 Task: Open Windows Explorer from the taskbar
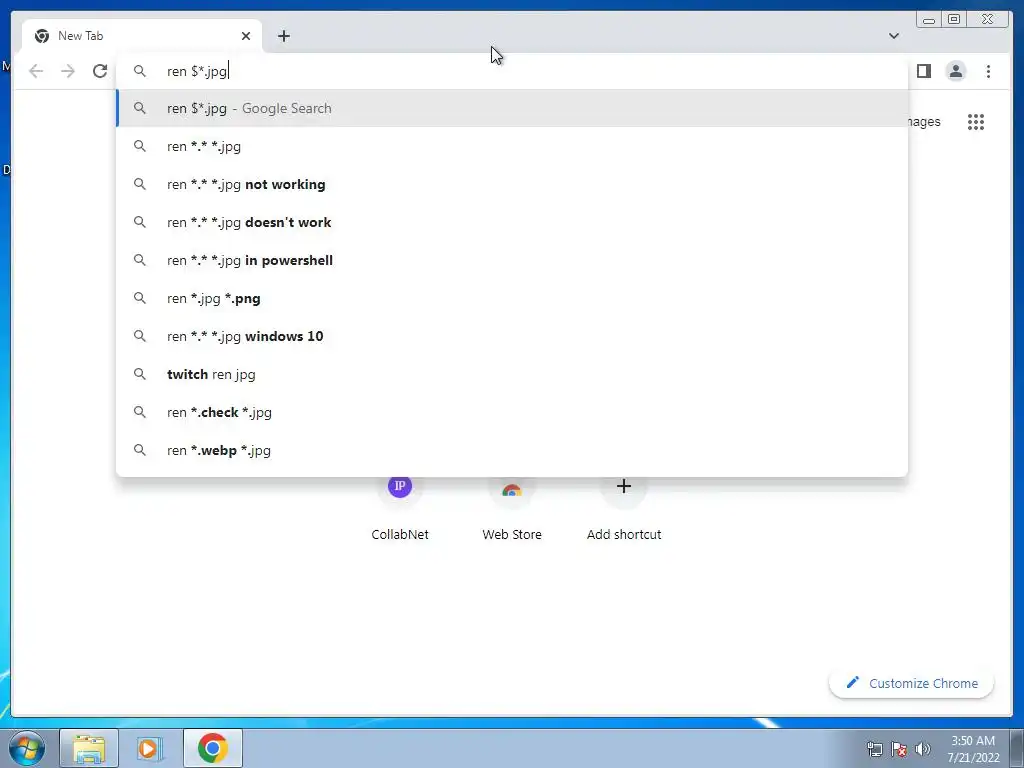coord(89,748)
